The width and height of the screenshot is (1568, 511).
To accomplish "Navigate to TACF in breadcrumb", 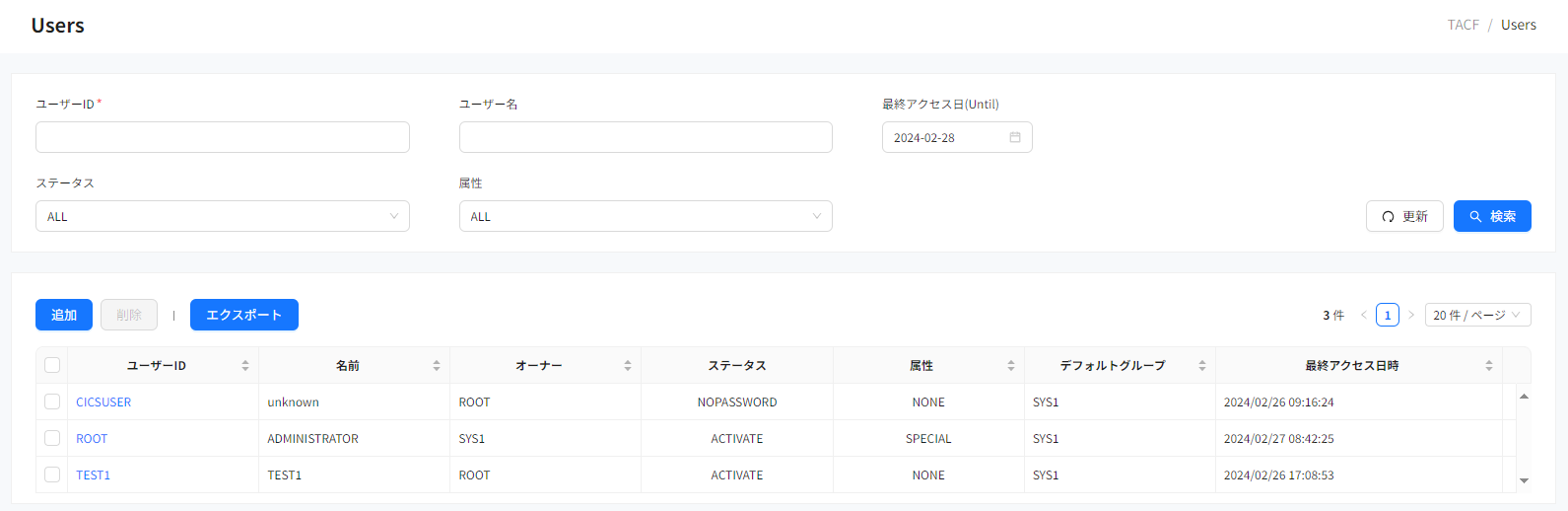I will 1463,25.
